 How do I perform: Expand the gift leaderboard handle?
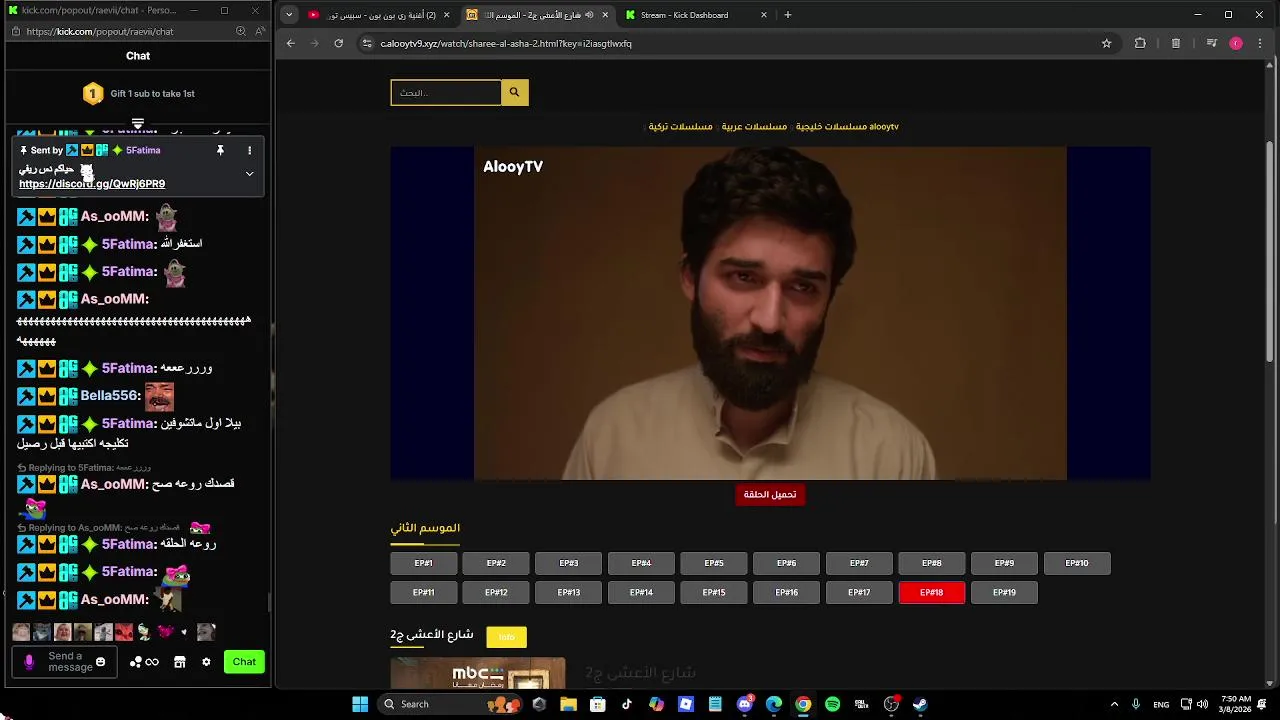tap(138, 124)
